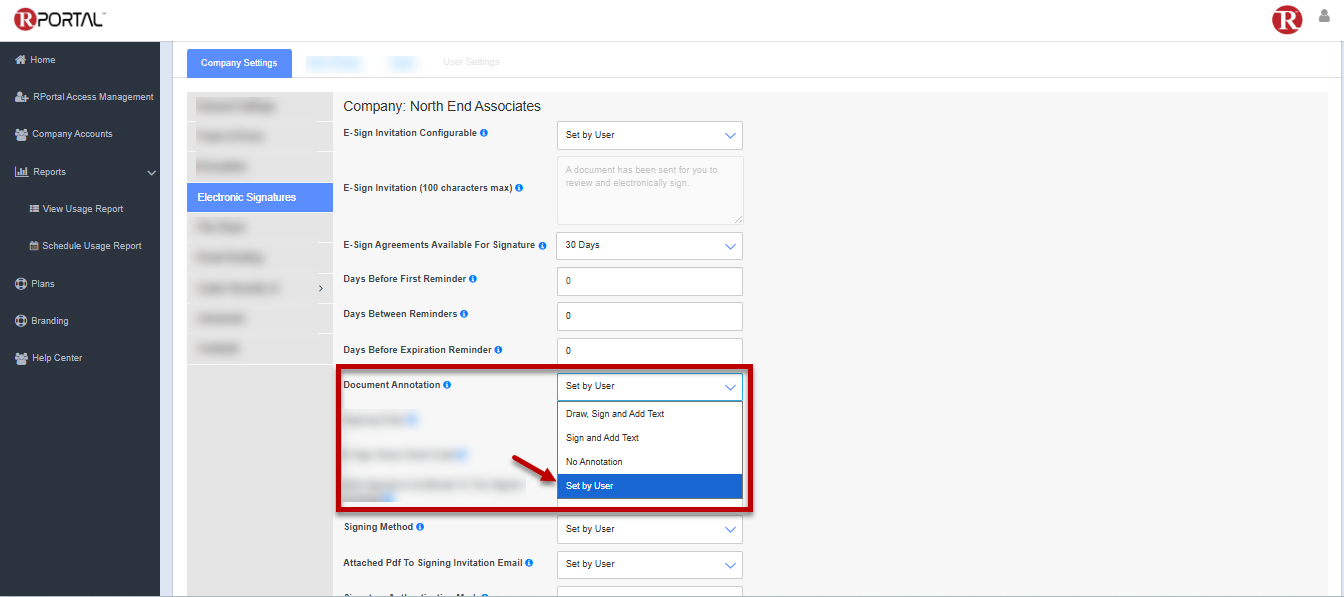Click info icon by E-Sign Agreements Available For Signature

click(x=543, y=245)
